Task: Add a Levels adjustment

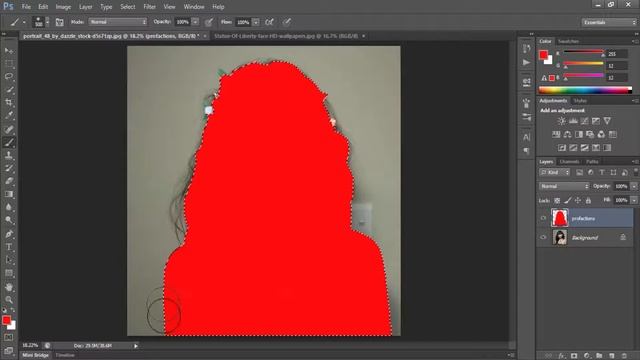Action: point(573,121)
